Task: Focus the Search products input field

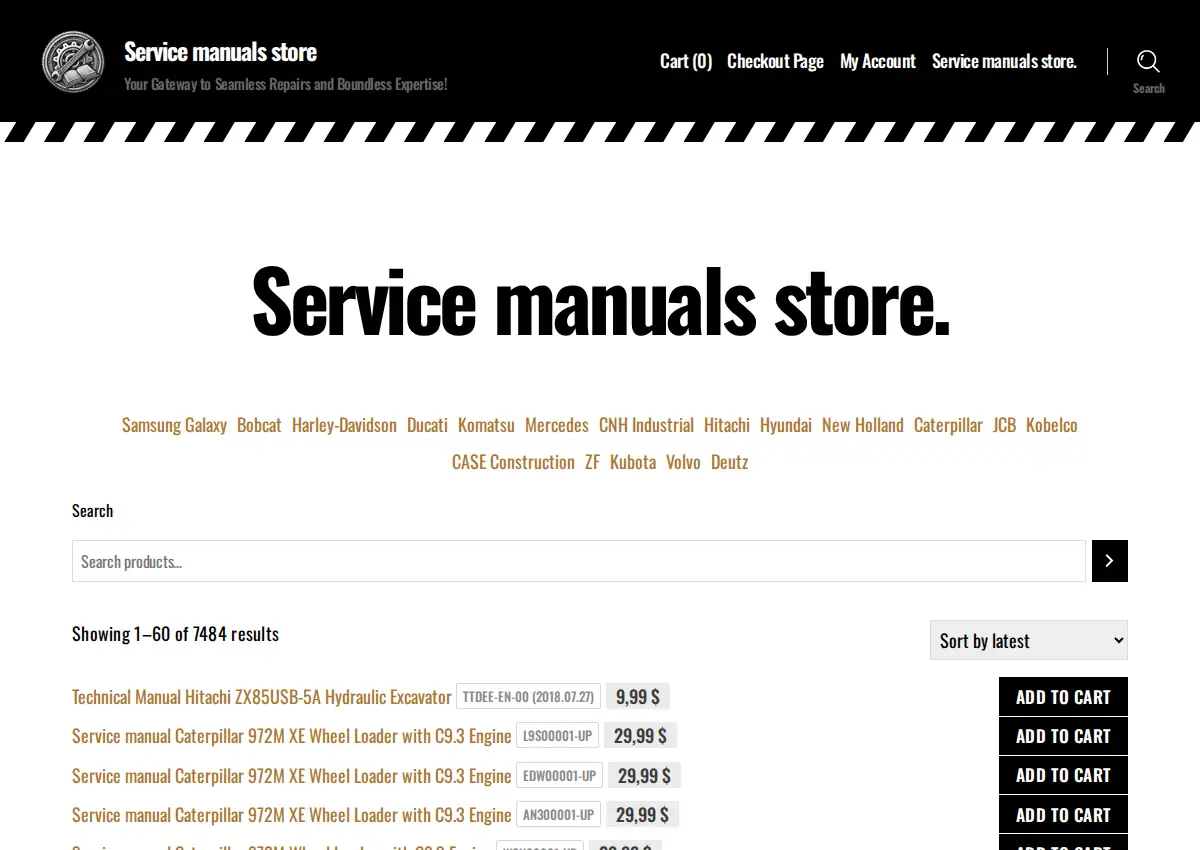Action: (x=579, y=561)
